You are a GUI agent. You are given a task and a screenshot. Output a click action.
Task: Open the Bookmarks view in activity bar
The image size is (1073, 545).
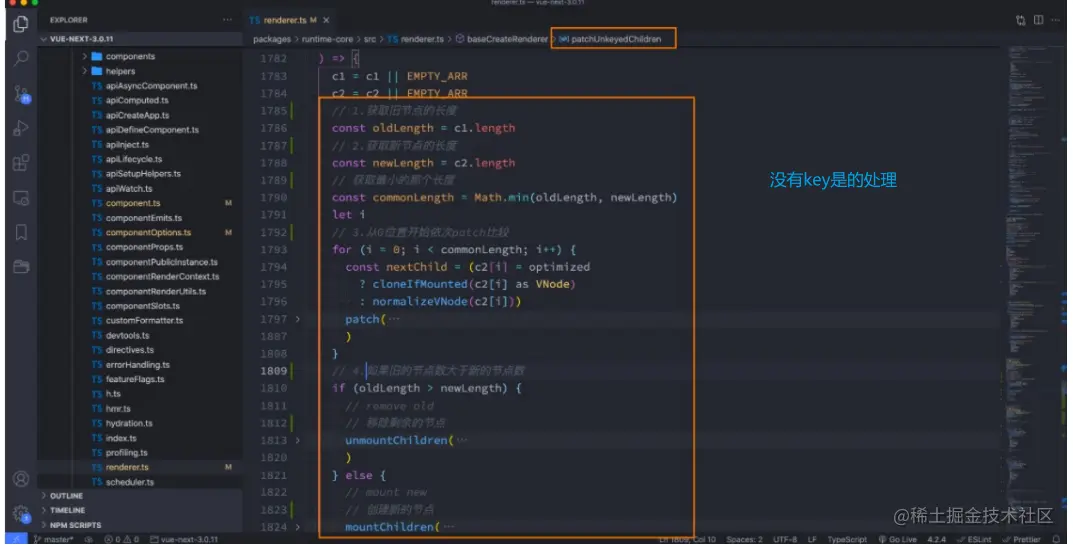click(x=21, y=232)
